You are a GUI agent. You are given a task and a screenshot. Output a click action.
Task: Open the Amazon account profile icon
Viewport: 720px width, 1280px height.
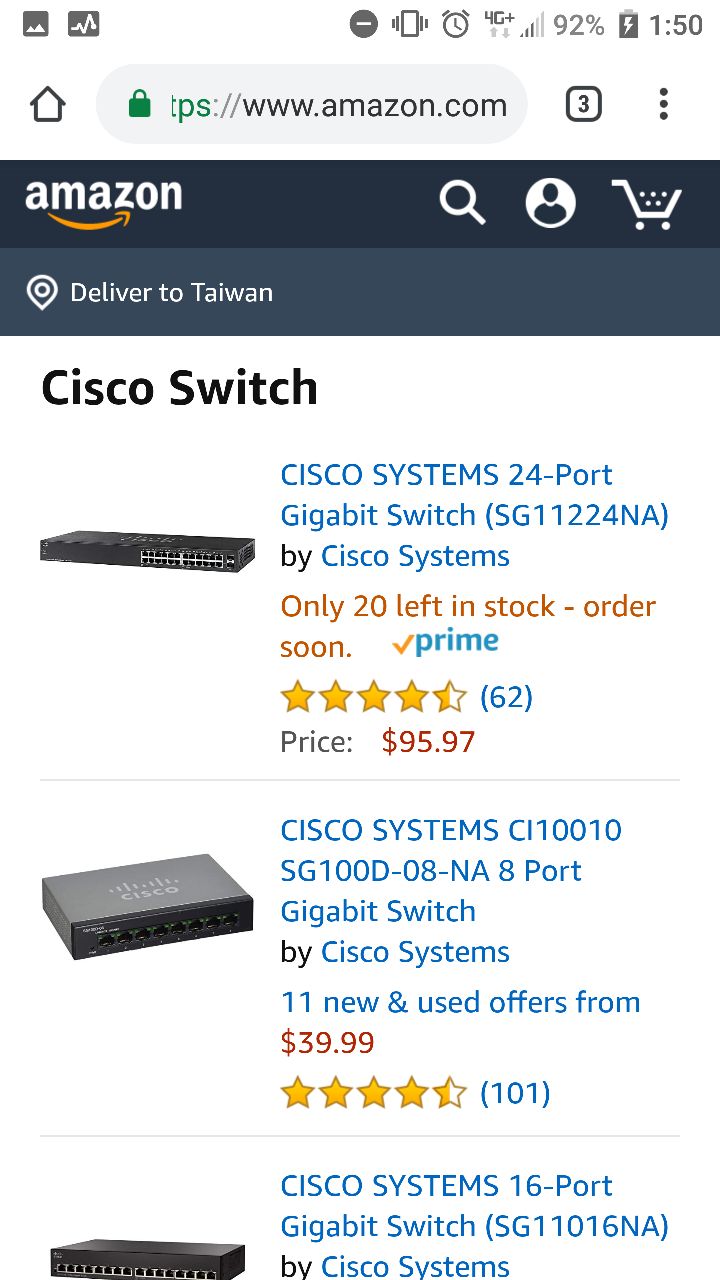pyautogui.click(x=550, y=203)
